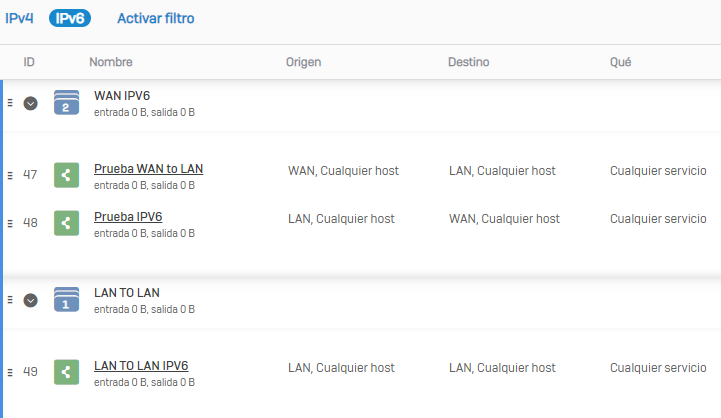The width and height of the screenshot is (721, 418).
Task: Click drag handle beside rule 49
Action: (x=10, y=372)
